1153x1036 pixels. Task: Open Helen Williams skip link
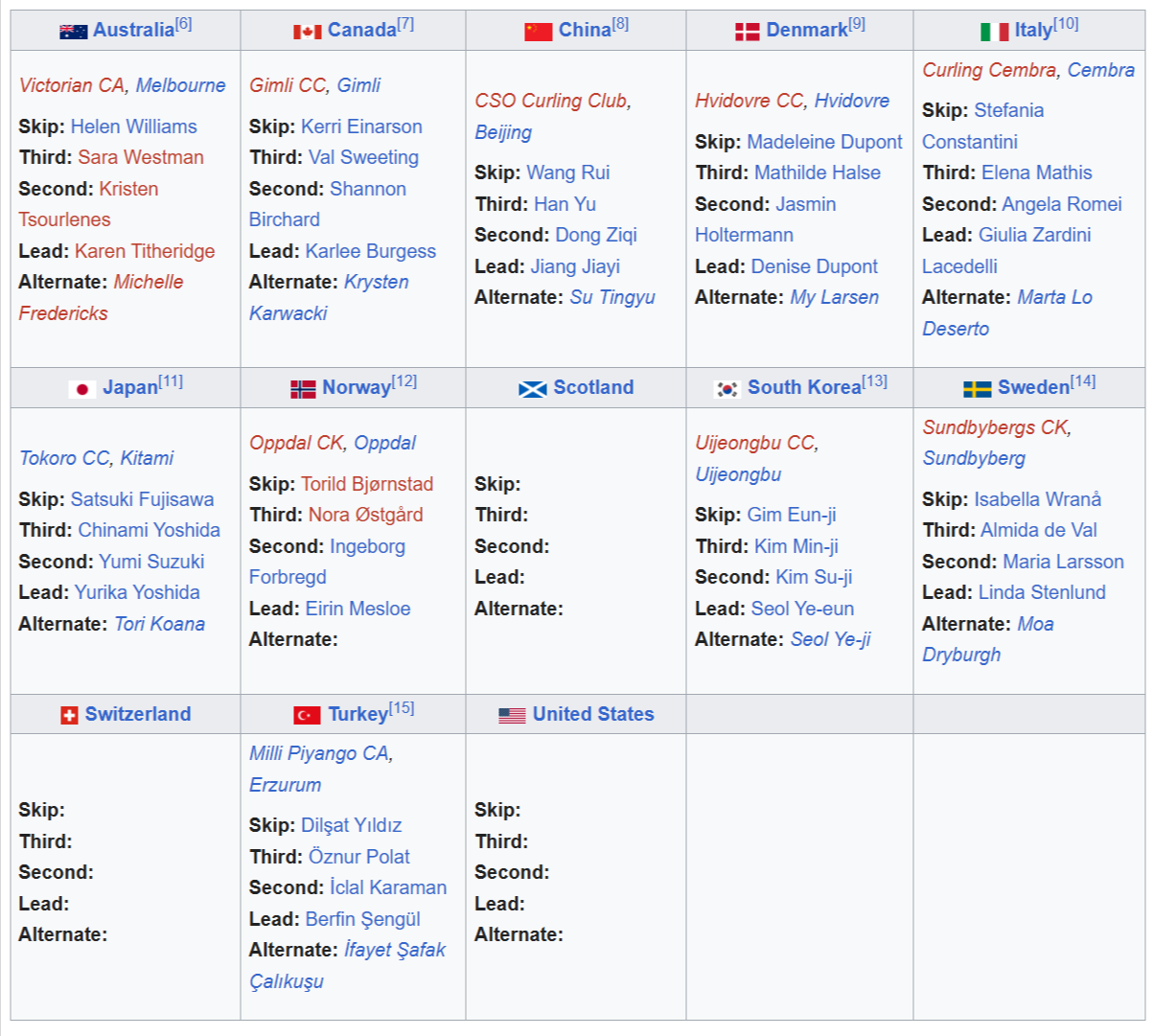click(134, 127)
